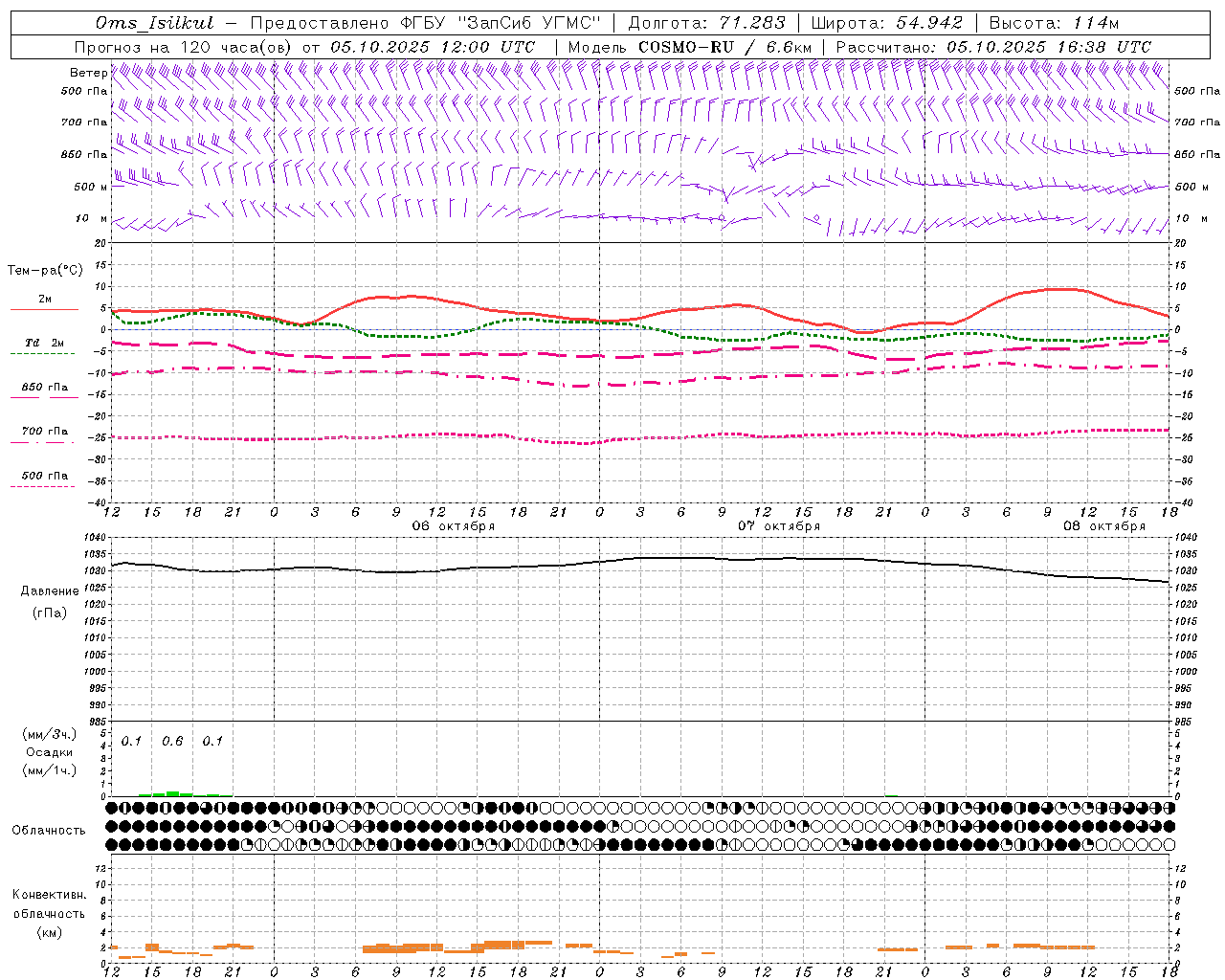
Task: Select the Высота: 114м text
Action: pos(1054,23)
